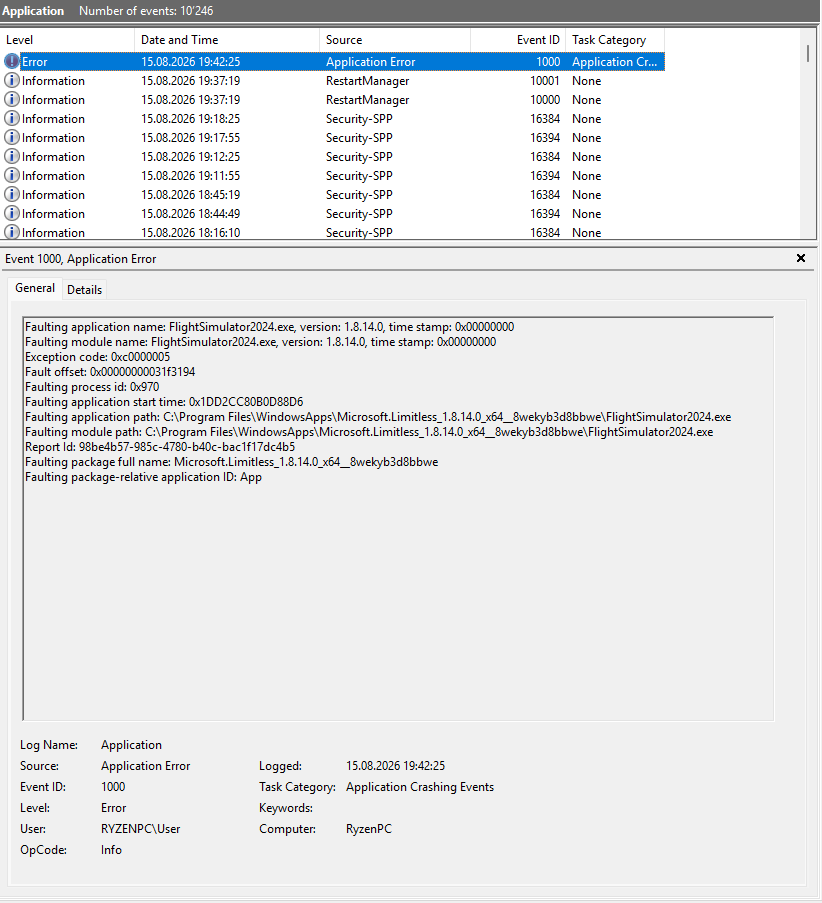This screenshot has height=903, width=822.
Task: Open the Details tab
Action: (x=84, y=290)
